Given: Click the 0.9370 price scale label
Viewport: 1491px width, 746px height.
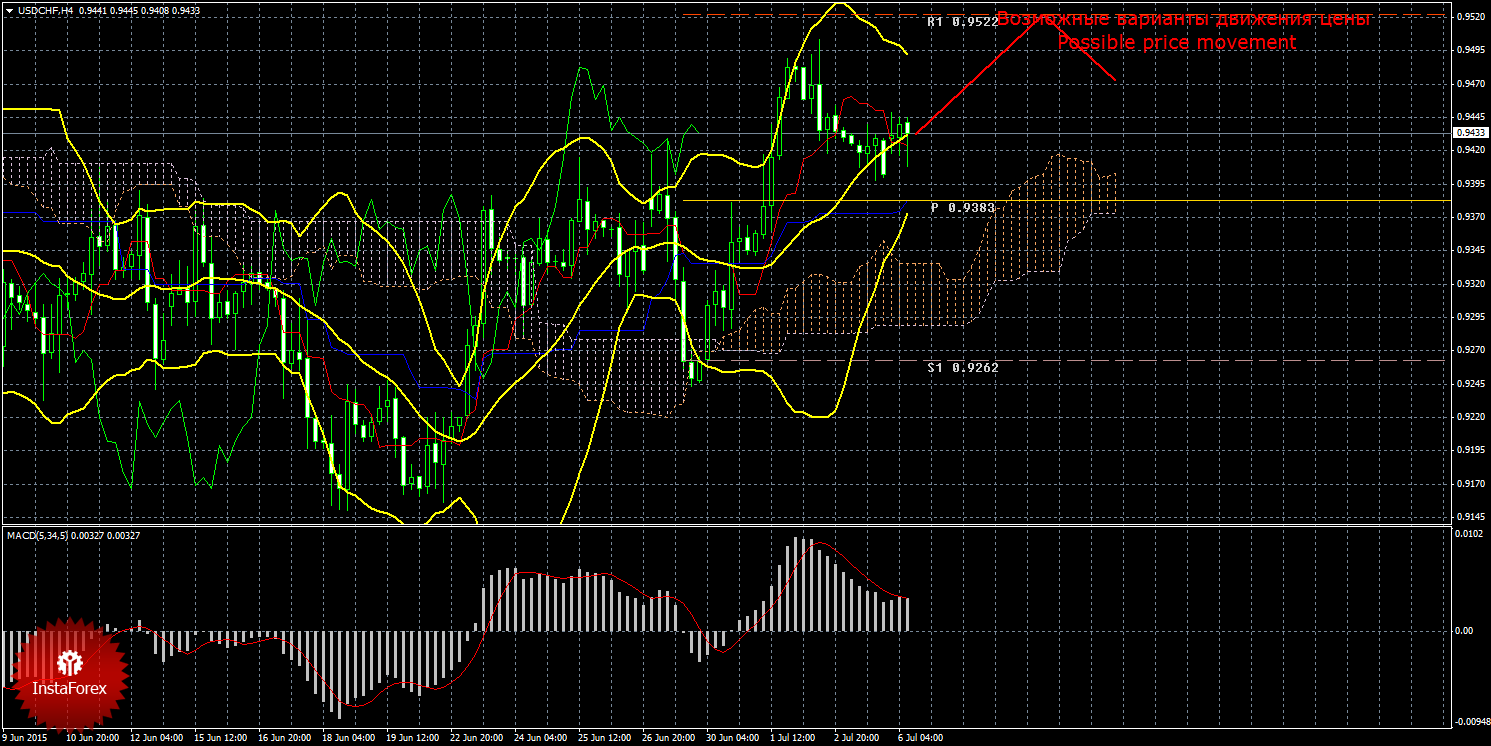Looking at the screenshot, I should coord(1468,217).
